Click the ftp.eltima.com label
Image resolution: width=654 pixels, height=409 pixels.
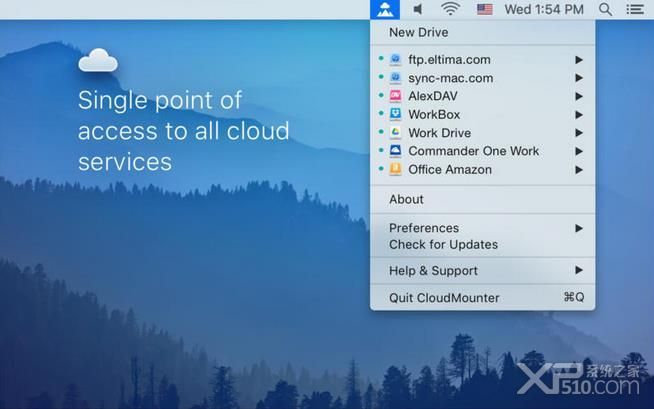coord(449,60)
